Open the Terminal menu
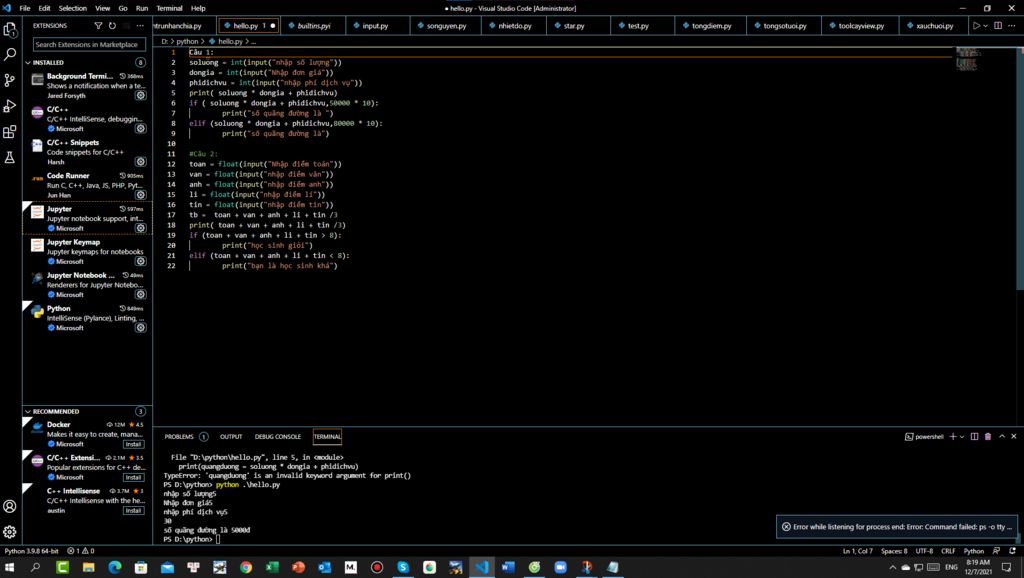The height and width of the screenshot is (578, 1024). (169, 8)
